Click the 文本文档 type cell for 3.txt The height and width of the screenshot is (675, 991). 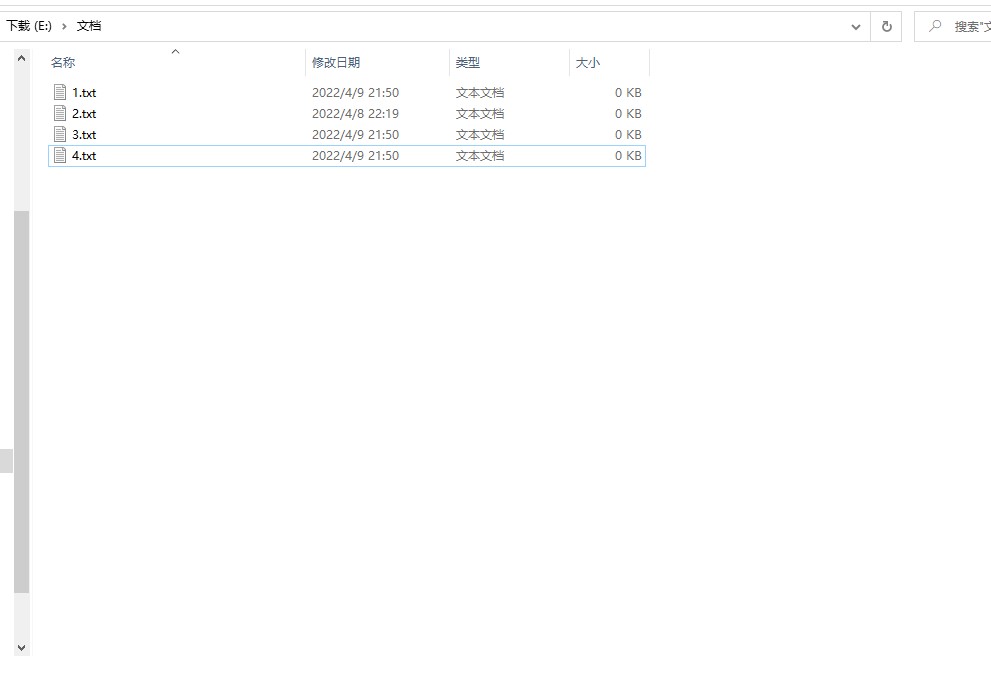click(480, 134)
